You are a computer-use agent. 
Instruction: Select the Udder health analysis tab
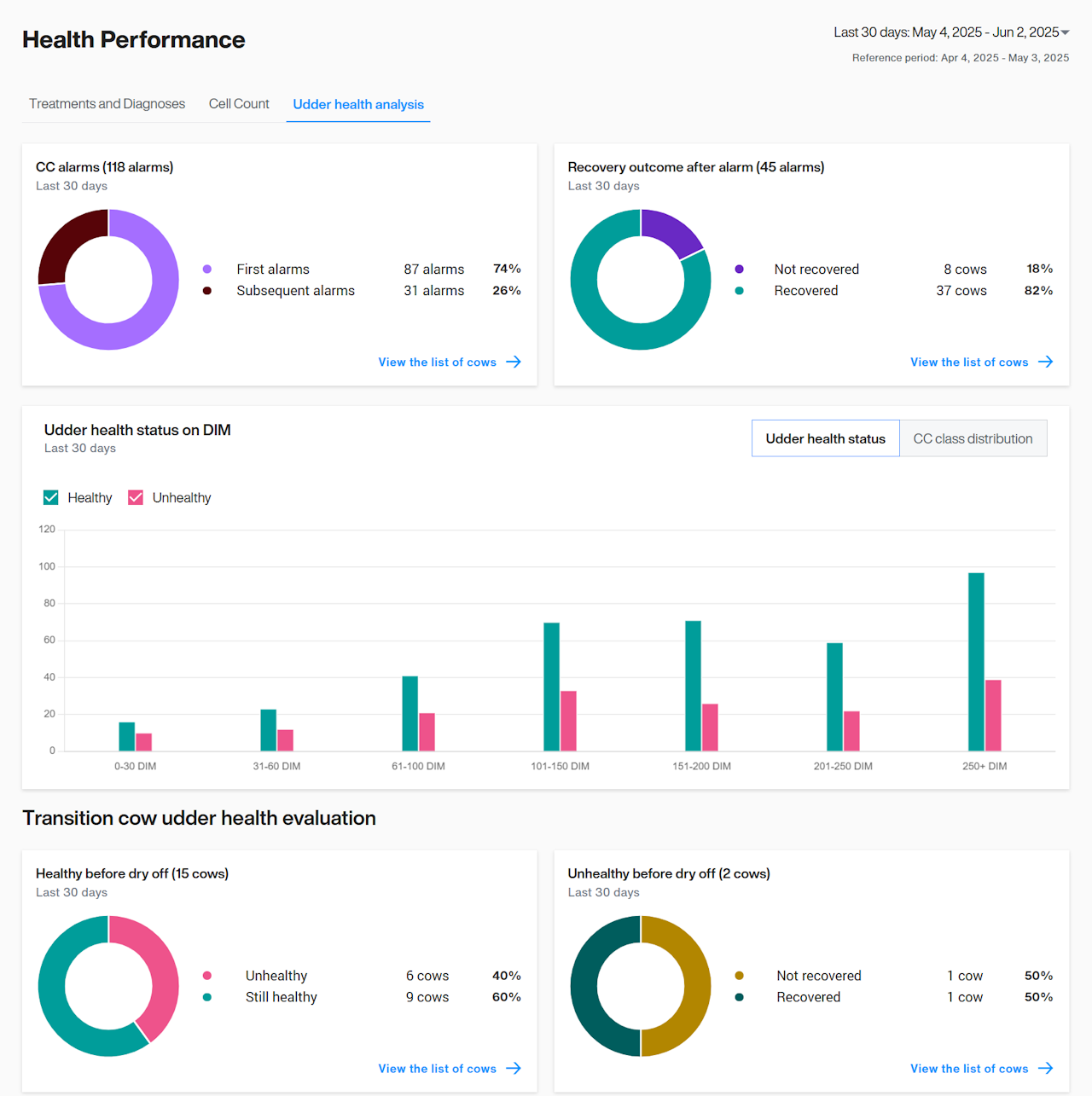click(x=358, y=104)
